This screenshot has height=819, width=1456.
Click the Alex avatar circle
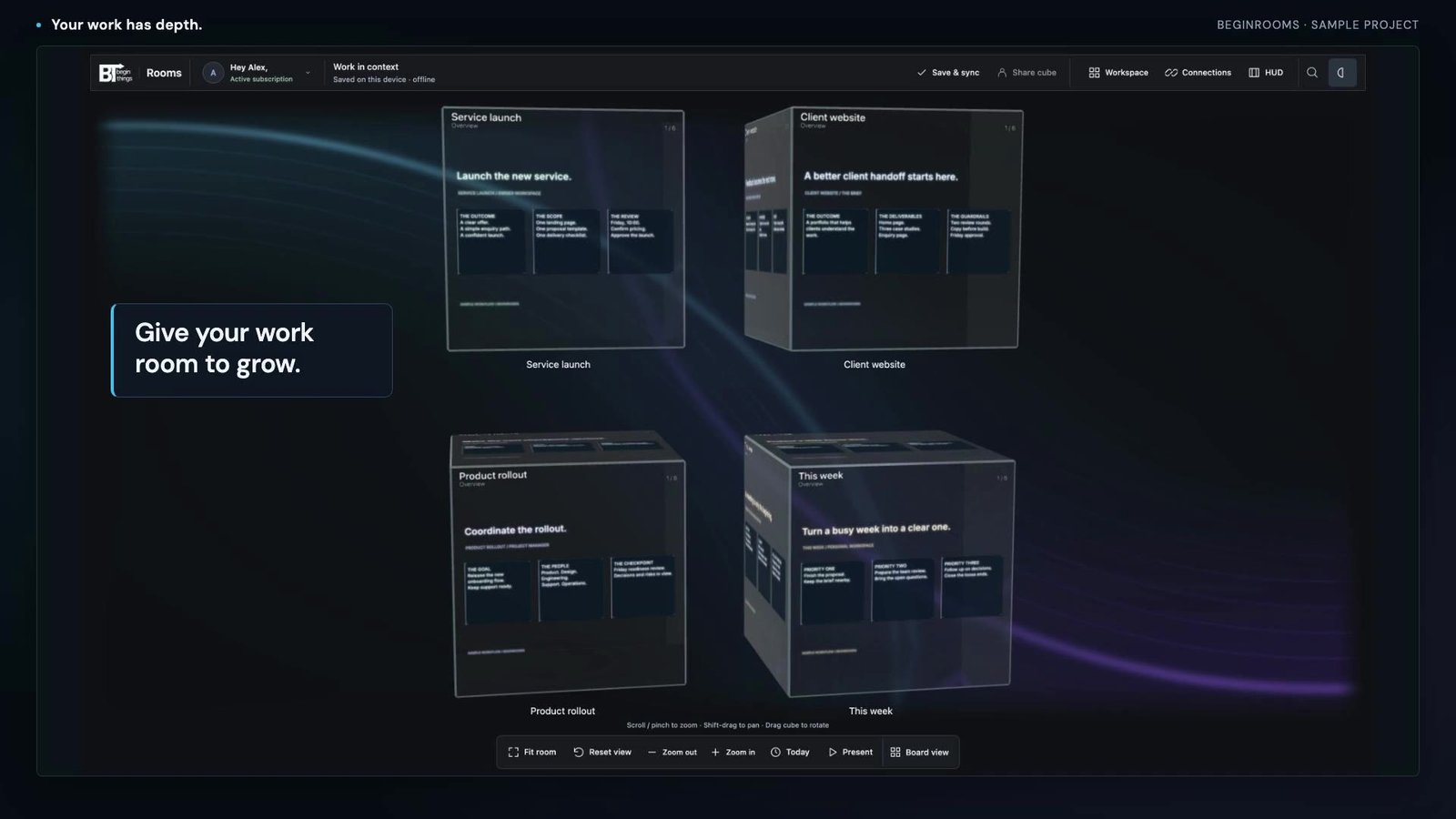[213, 73]
